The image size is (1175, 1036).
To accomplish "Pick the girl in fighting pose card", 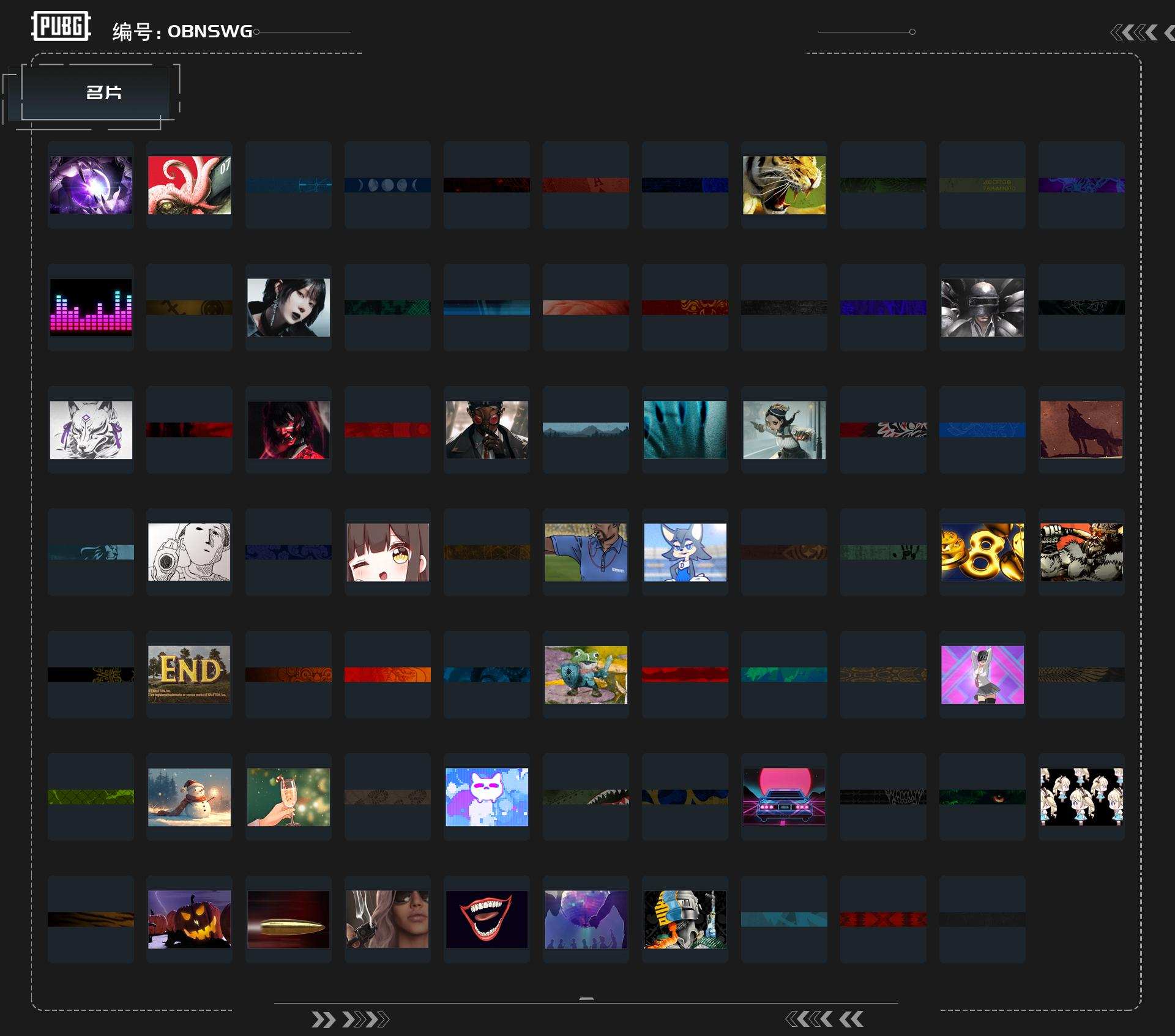I will pos(784,430).
